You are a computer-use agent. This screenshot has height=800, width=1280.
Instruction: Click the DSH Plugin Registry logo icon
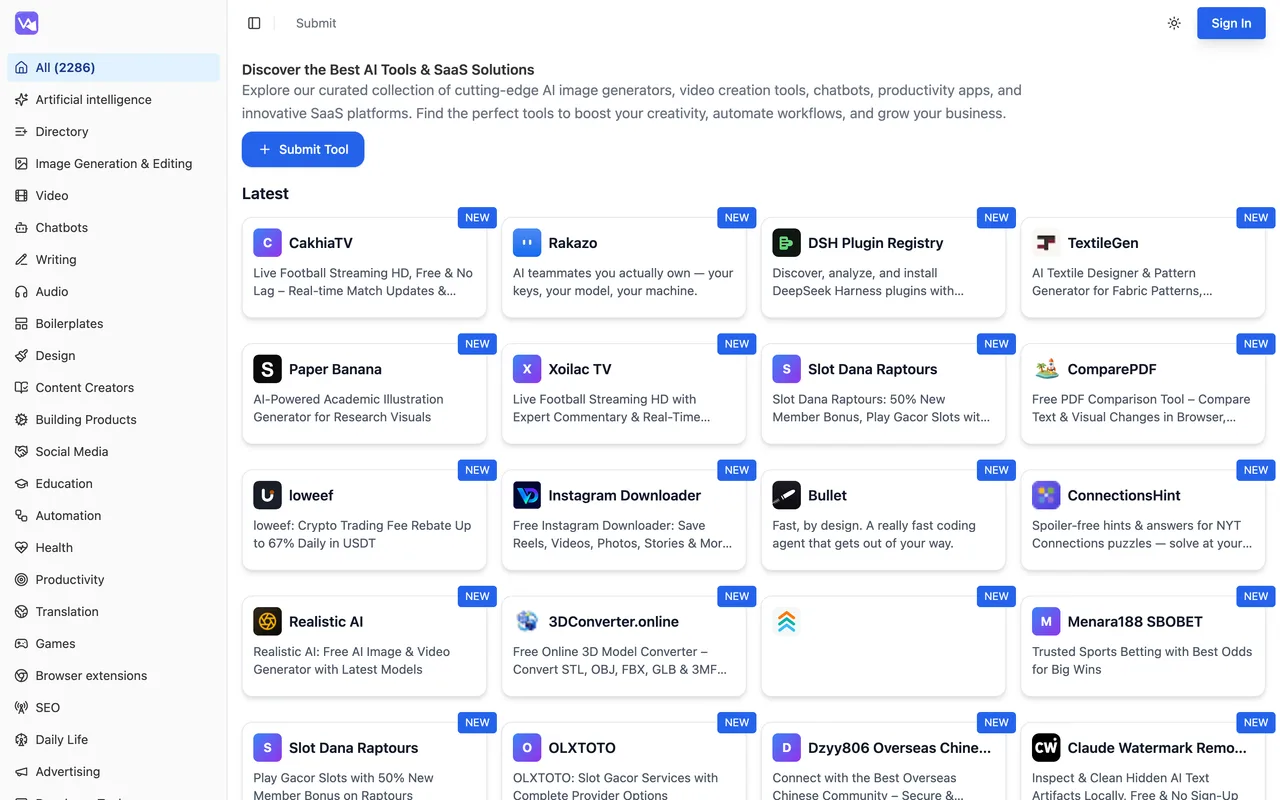pyautogui.click(x=786, y=243)
